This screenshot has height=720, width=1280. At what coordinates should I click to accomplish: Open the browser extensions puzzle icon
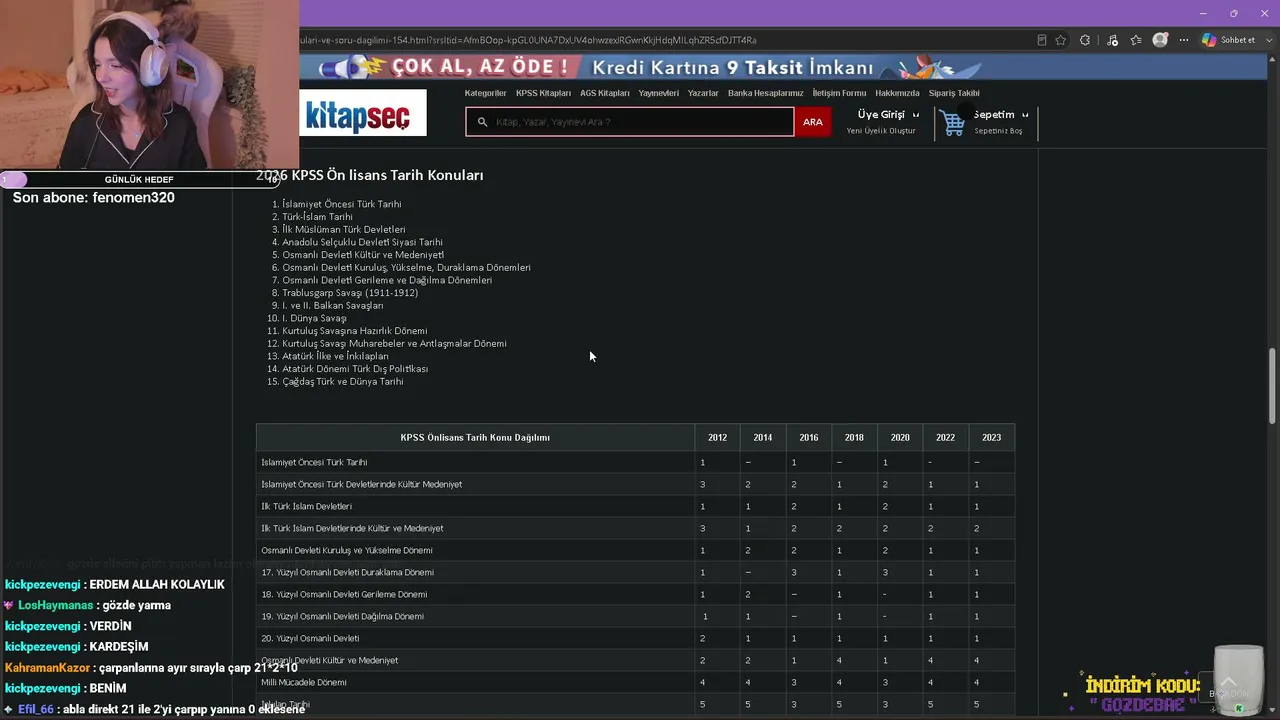pyautogui.click(x=1085, y=40)
